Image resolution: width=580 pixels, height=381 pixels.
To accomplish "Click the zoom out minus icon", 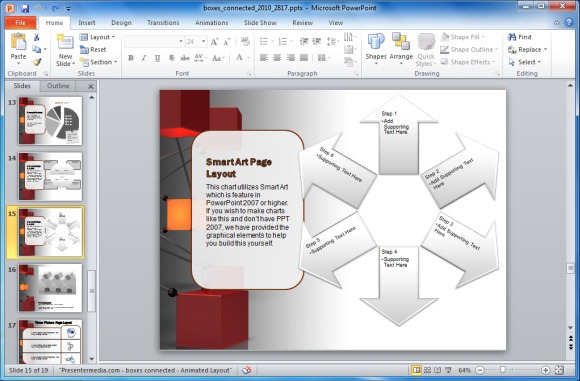I will click(x=479, y=370).
